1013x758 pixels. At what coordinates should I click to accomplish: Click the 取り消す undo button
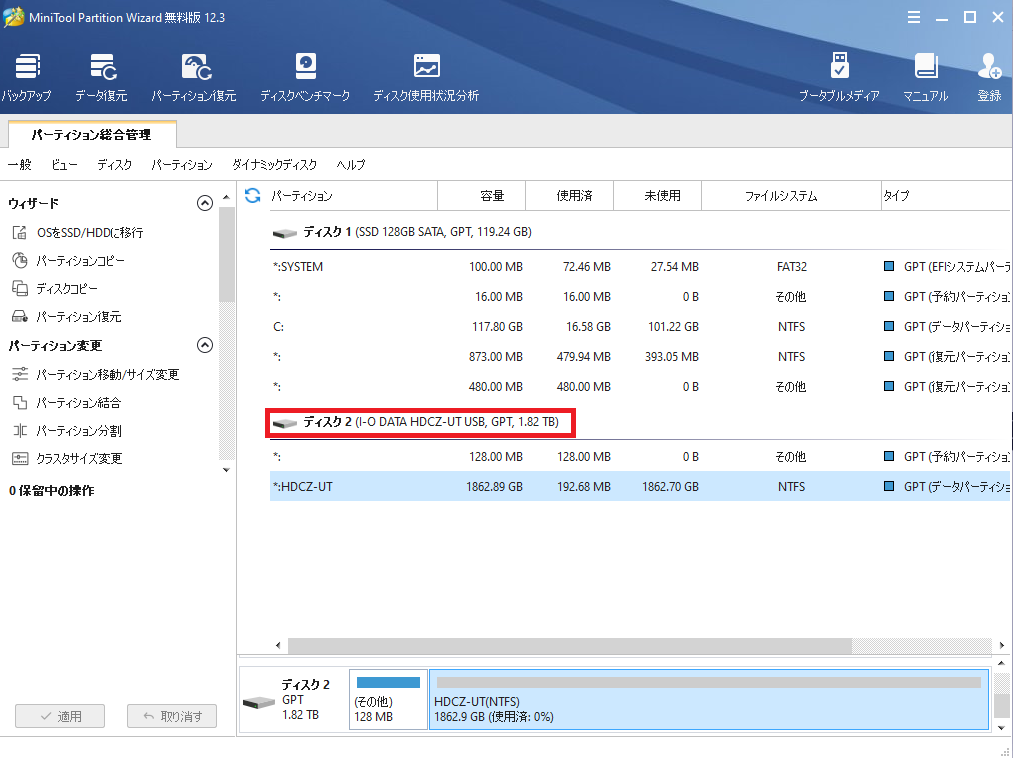(x=172, y=716)
